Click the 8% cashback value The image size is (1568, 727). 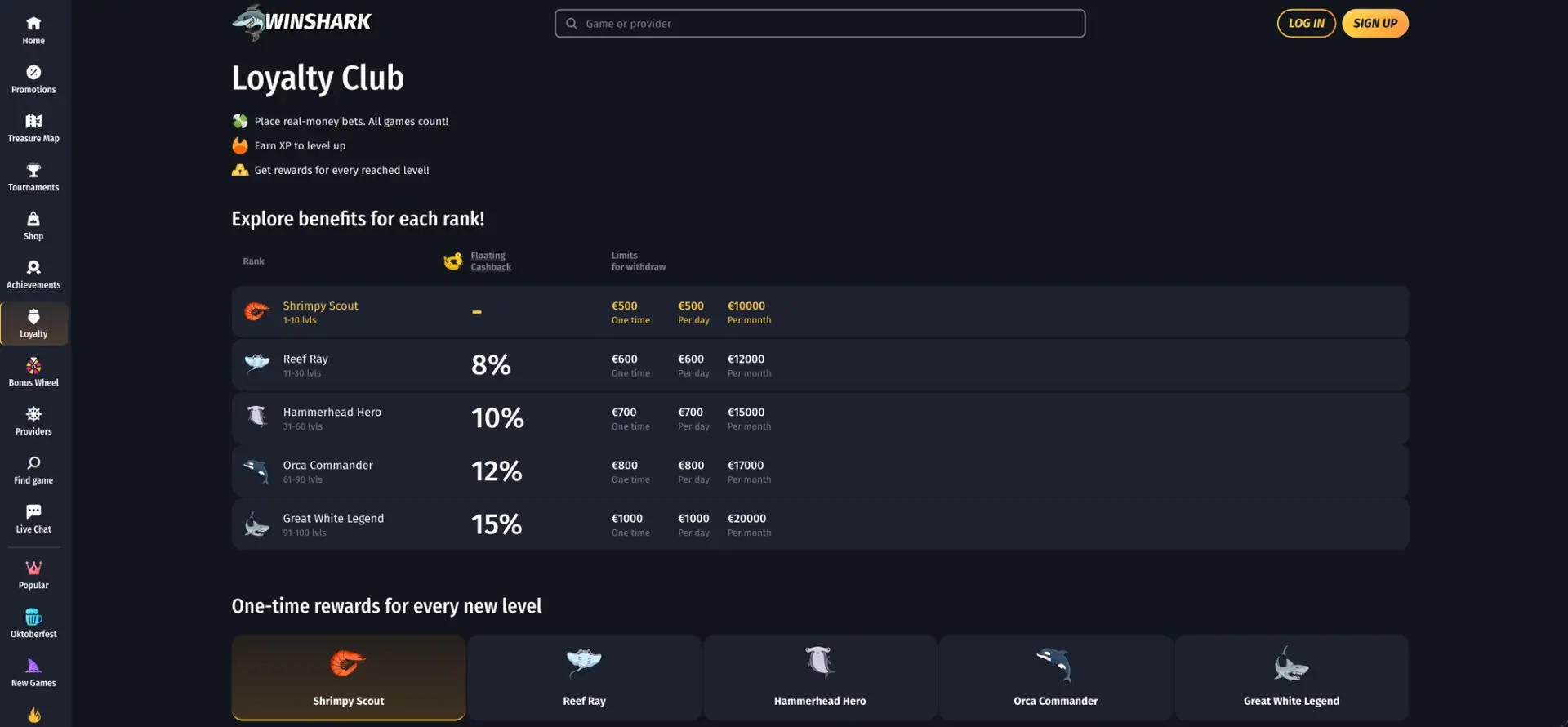point(491,364)
